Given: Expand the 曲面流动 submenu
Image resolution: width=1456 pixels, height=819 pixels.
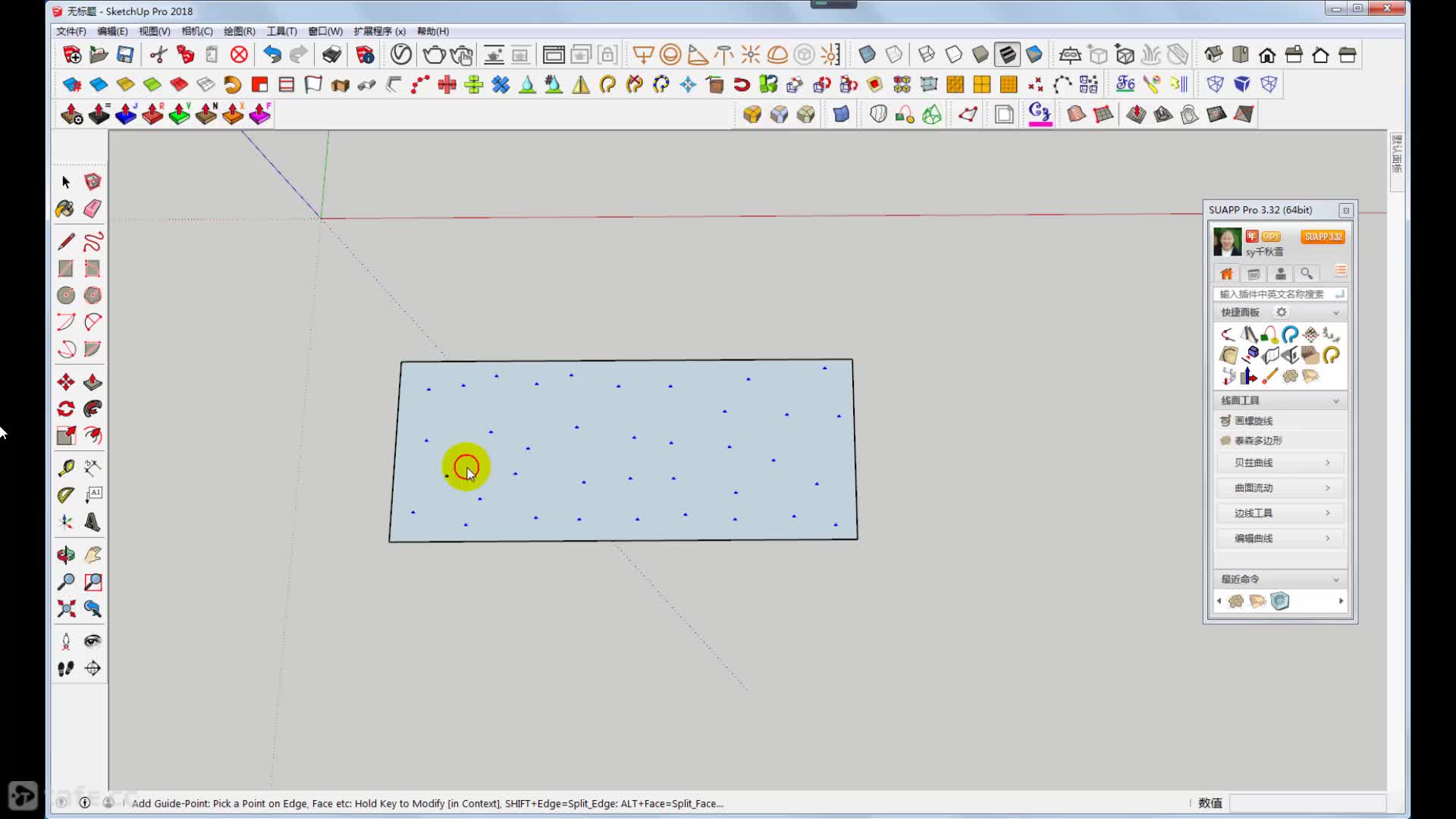Looking at the screenshot, I should pos(1280,488).
